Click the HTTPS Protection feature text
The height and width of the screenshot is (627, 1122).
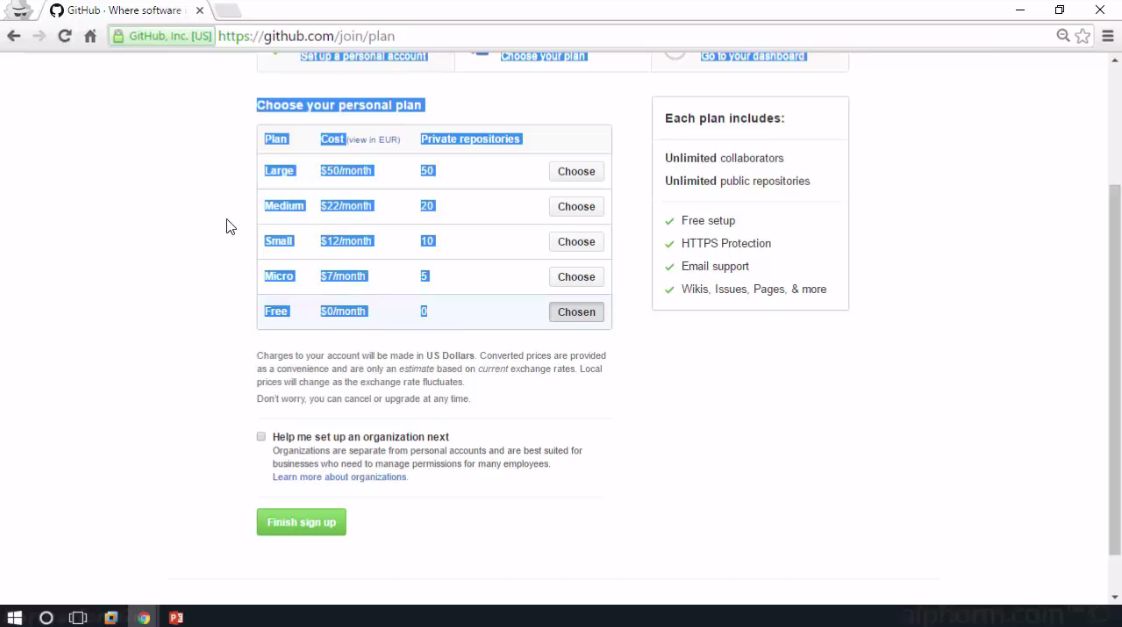tap(726, 243)
